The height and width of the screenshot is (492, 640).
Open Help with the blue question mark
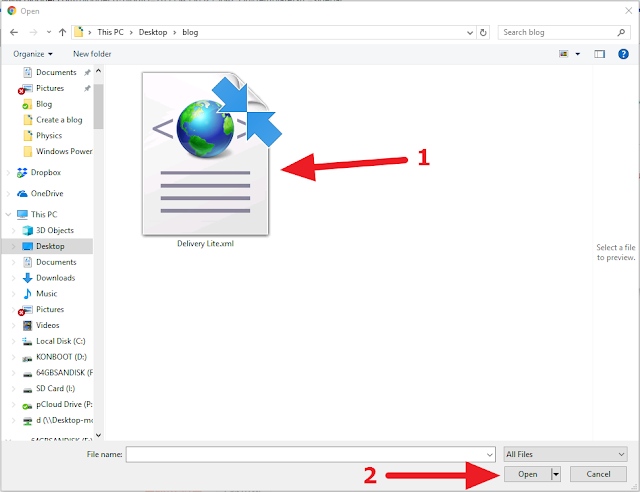[623, 54]
